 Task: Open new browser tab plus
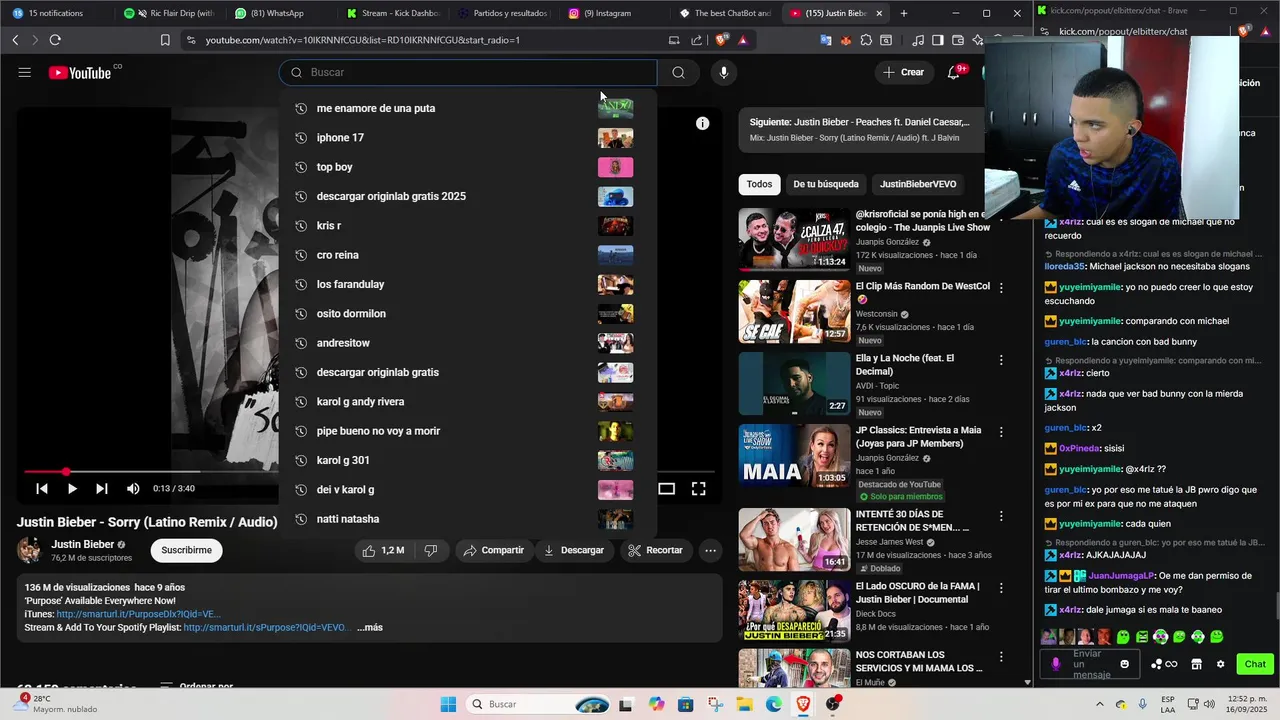coord(904,13)
